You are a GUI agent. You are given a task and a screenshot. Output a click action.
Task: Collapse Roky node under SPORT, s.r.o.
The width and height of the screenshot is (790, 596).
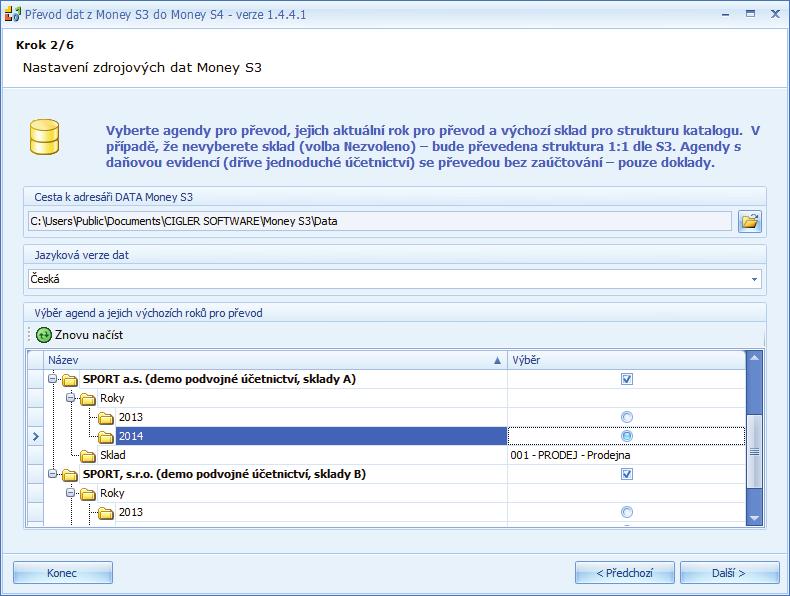71,492
